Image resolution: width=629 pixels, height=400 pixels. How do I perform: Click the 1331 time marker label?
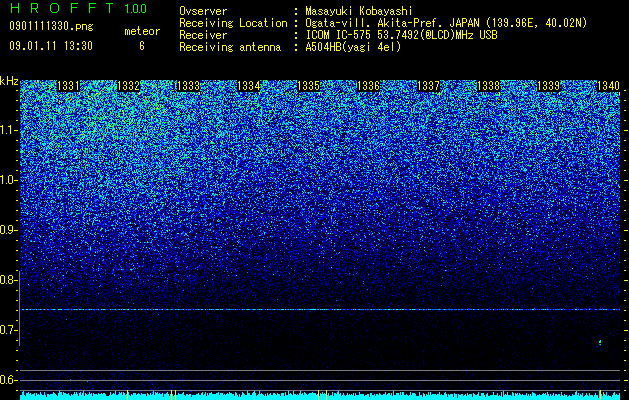coord(69,86)
